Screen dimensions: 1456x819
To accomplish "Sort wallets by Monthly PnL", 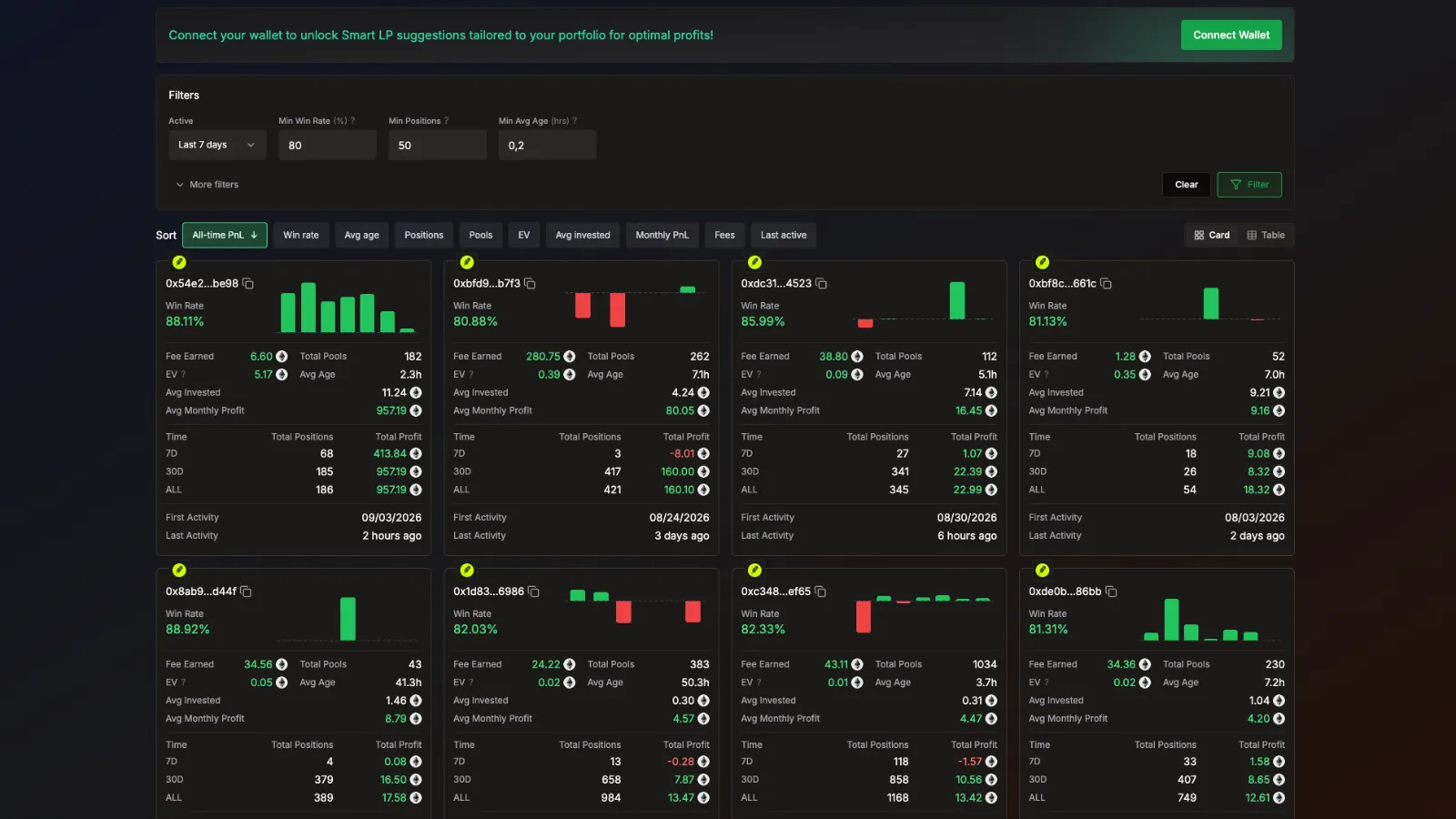I will point(662,236).
